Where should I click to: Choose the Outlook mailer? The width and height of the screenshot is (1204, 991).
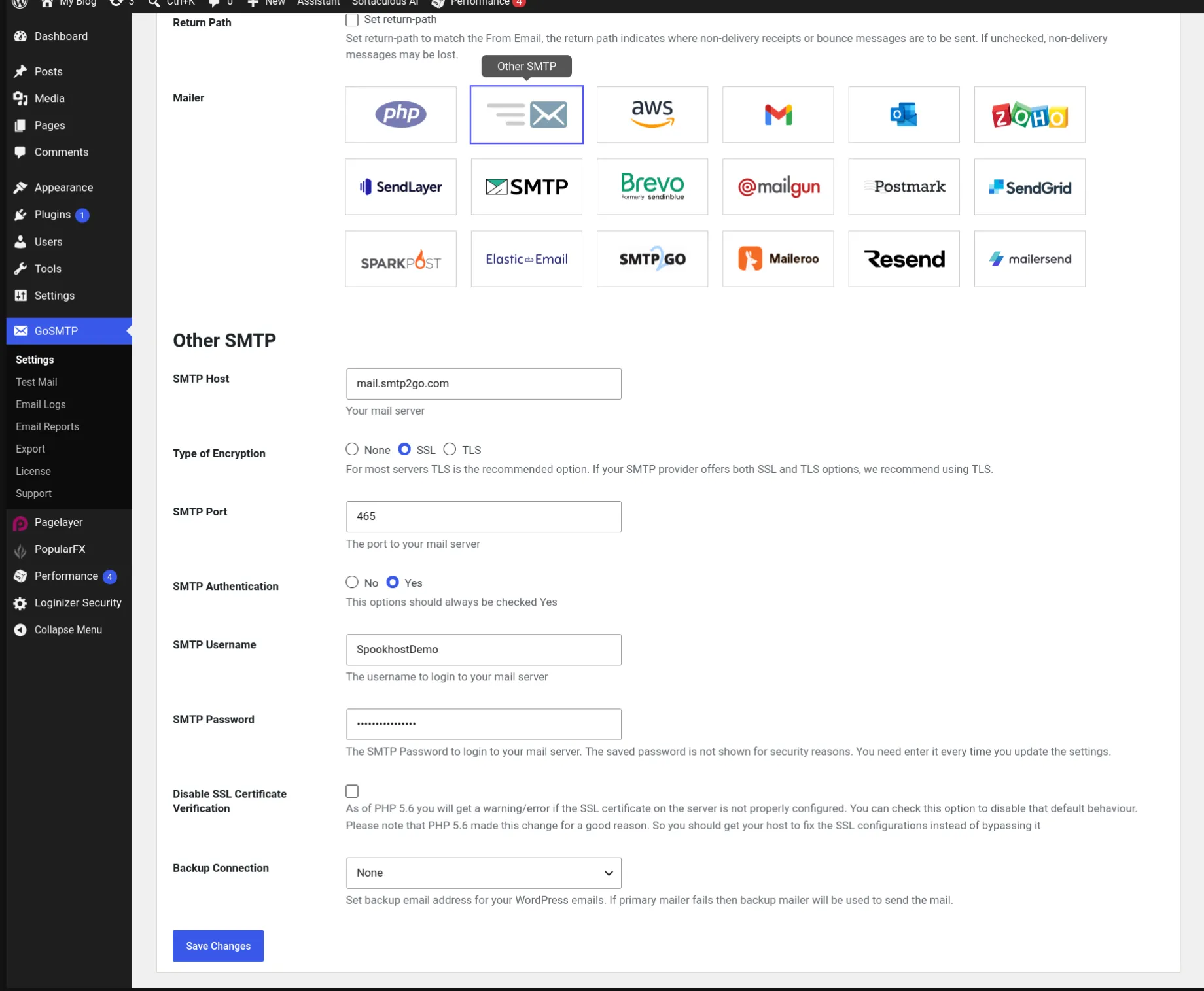point(904,114)
